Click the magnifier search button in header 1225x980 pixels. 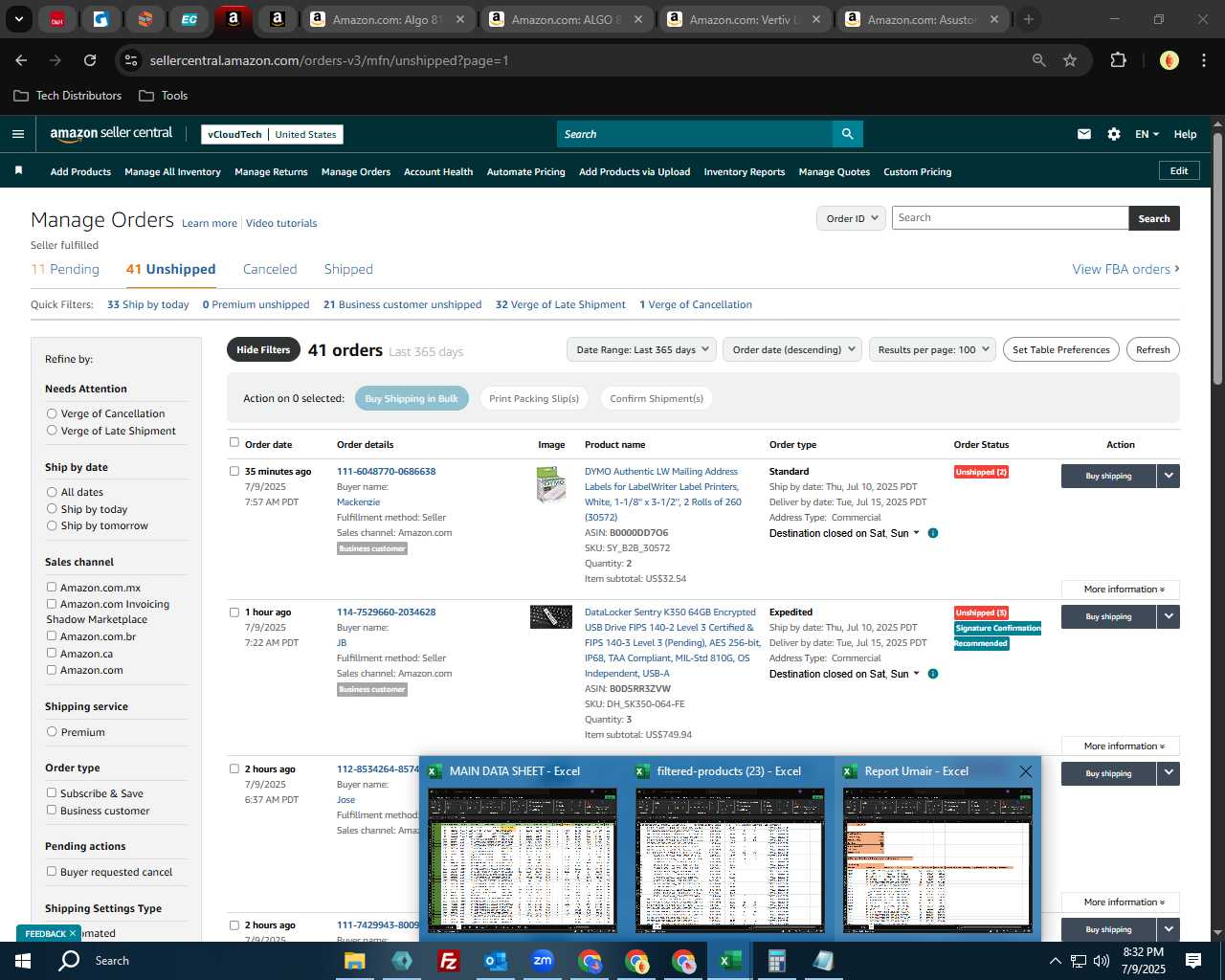[x=847, y=134]
